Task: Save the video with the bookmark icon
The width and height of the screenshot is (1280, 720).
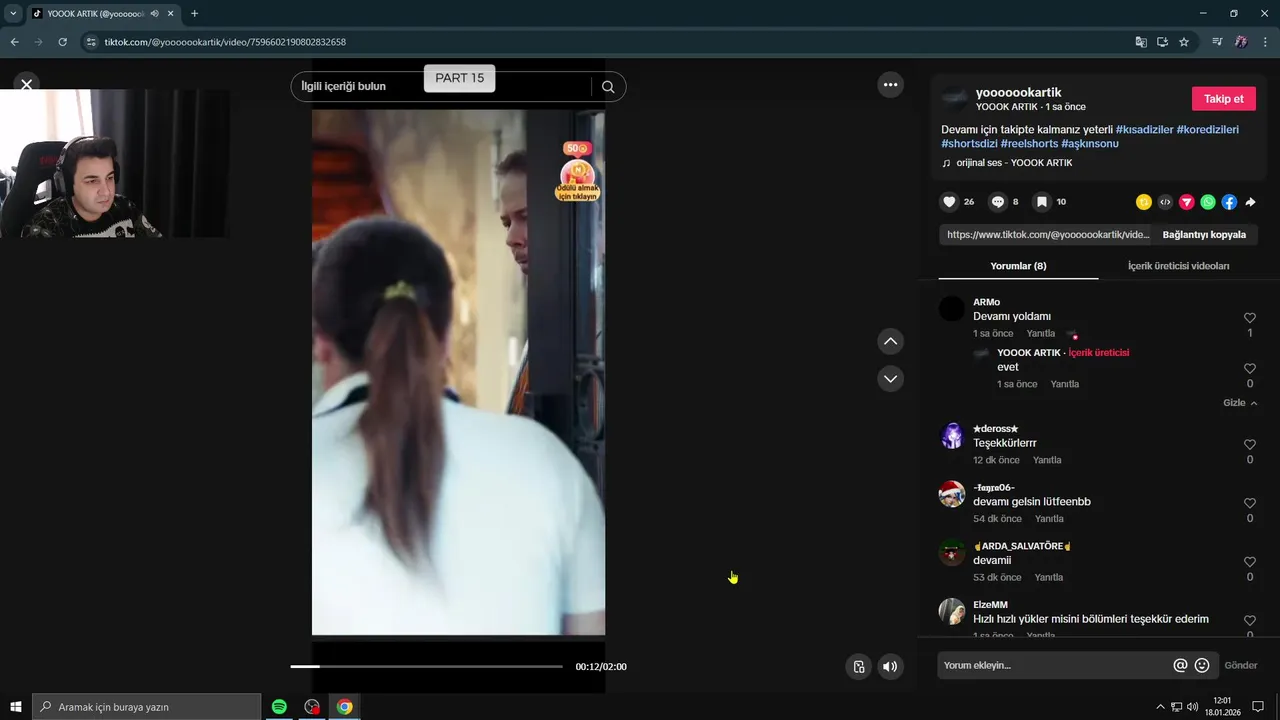Action: point(1041,202)
